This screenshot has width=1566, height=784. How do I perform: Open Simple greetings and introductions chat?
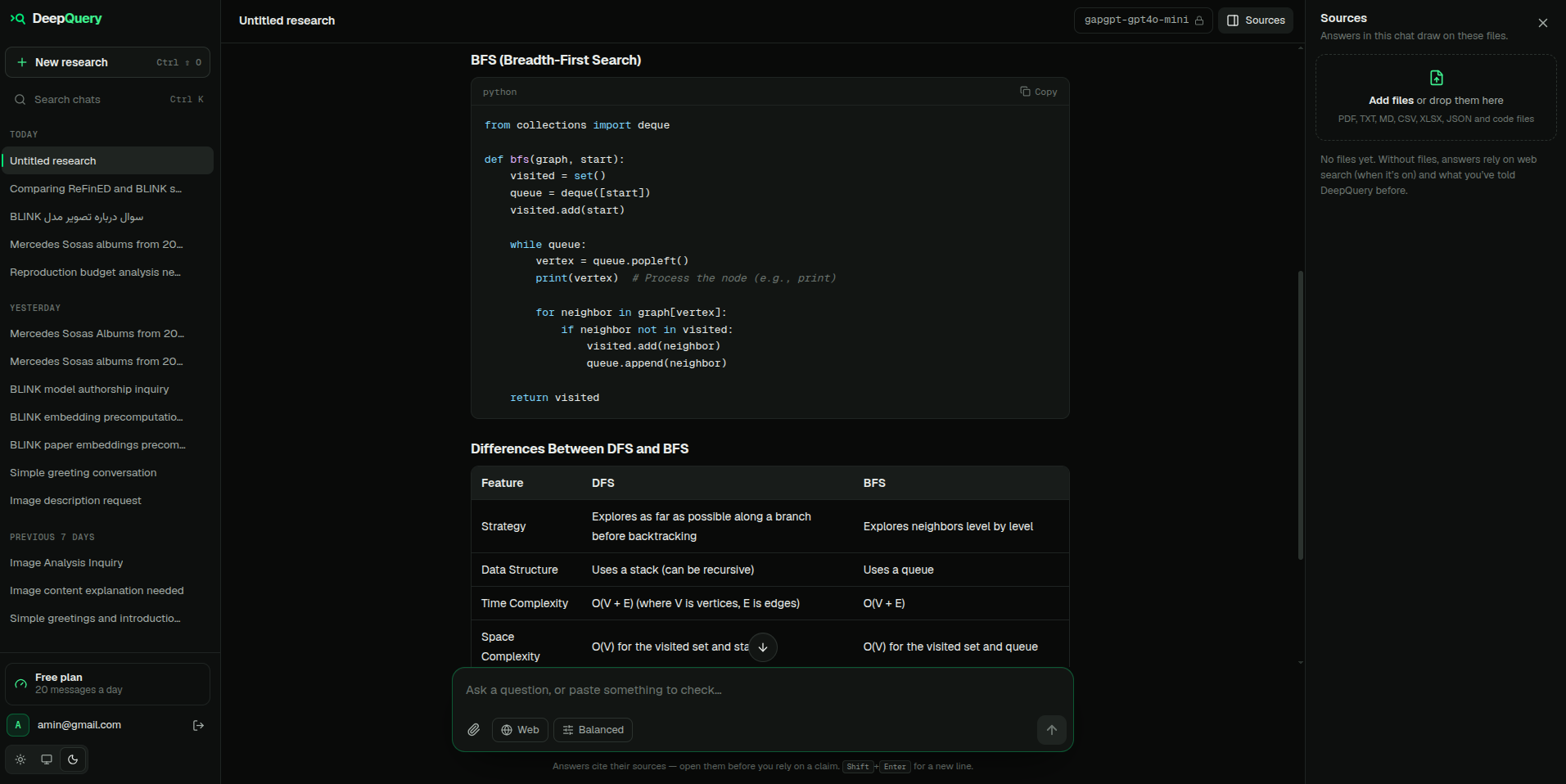click(x=107, y=618)
